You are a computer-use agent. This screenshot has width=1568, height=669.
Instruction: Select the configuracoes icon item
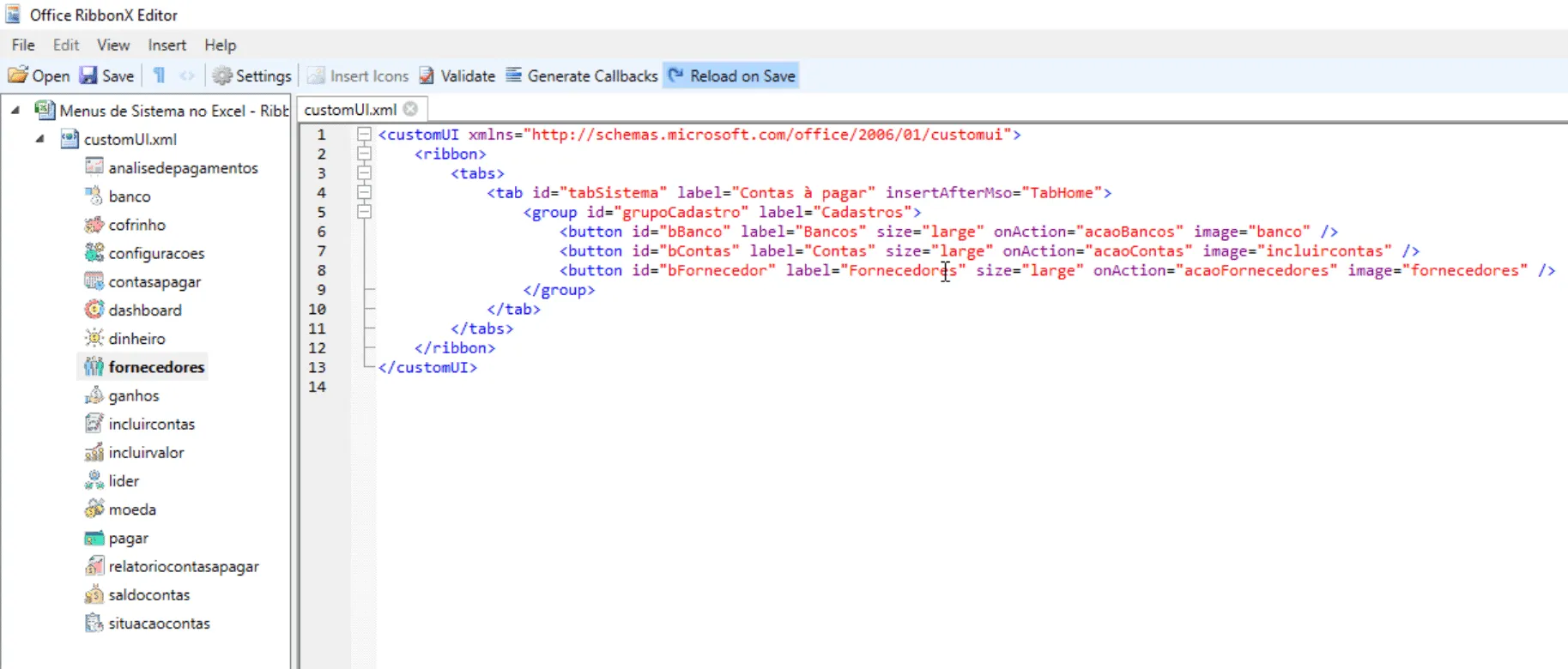(x=144, y=253)
